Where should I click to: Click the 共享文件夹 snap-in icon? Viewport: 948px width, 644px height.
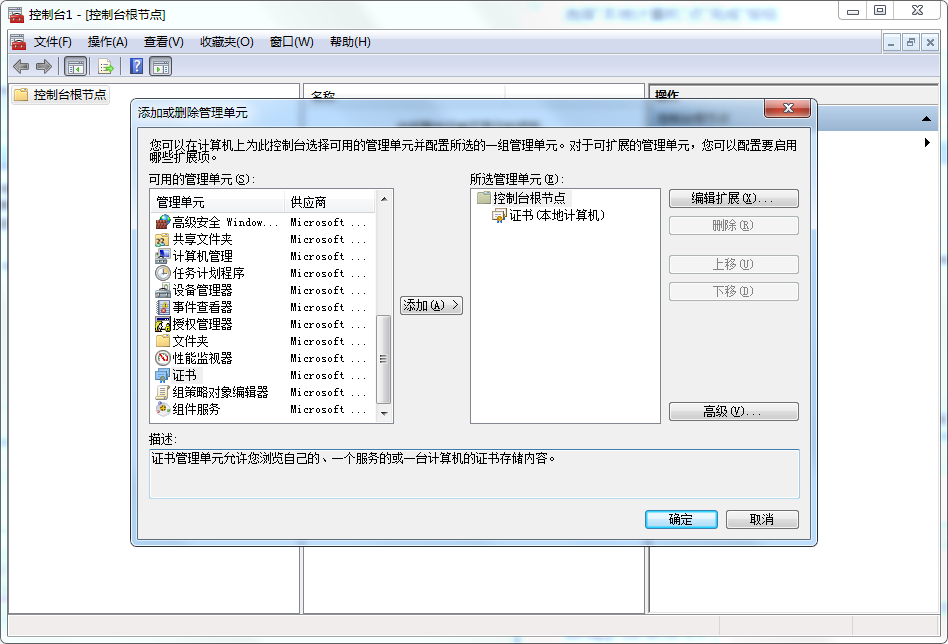(163, 239)
